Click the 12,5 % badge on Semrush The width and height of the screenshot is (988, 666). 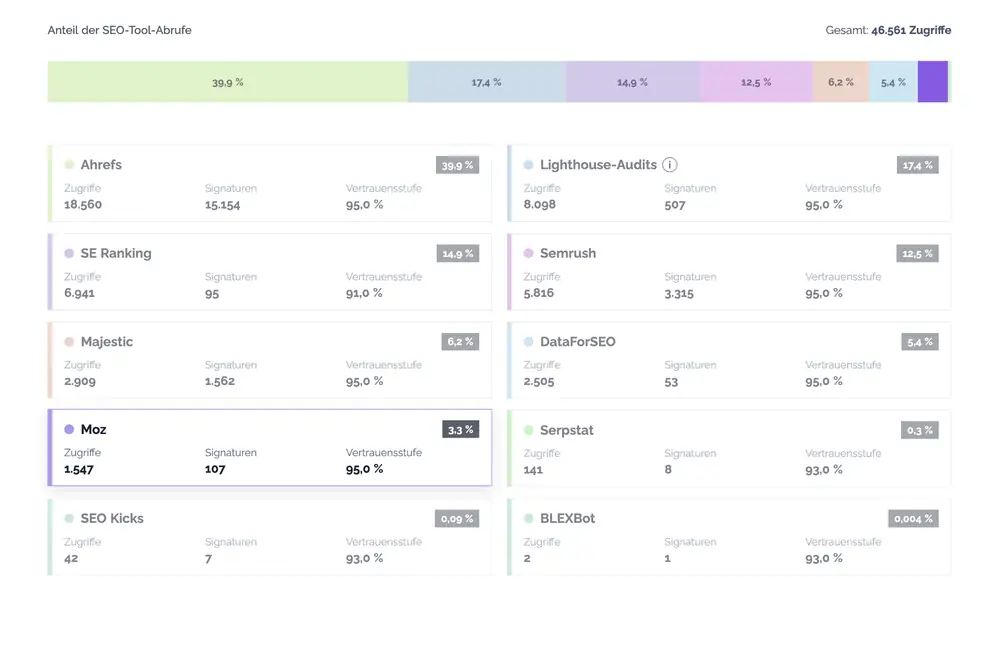point(917,253)
